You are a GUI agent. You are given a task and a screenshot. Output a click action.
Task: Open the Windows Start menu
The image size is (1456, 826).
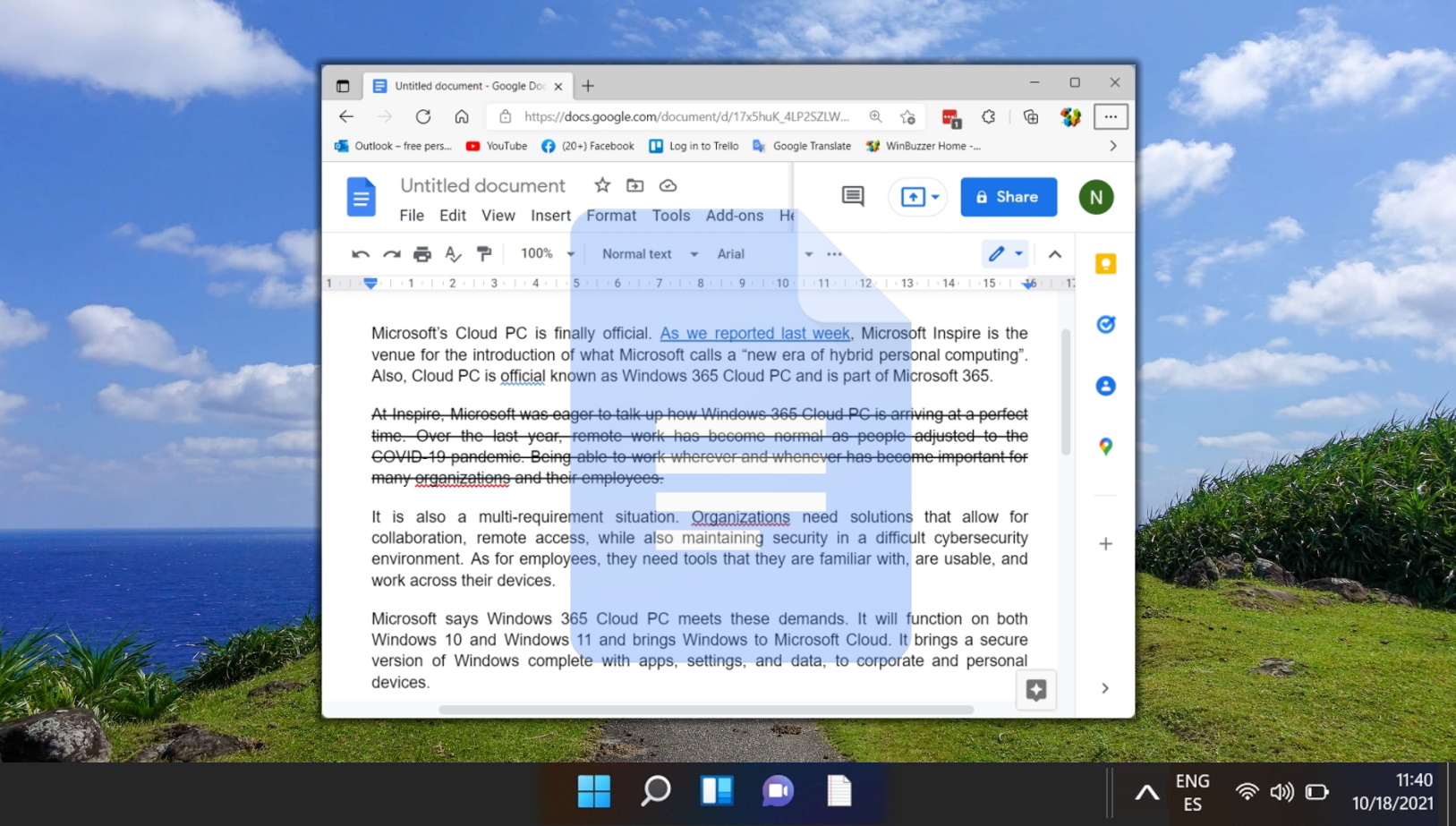pos(594,791)
